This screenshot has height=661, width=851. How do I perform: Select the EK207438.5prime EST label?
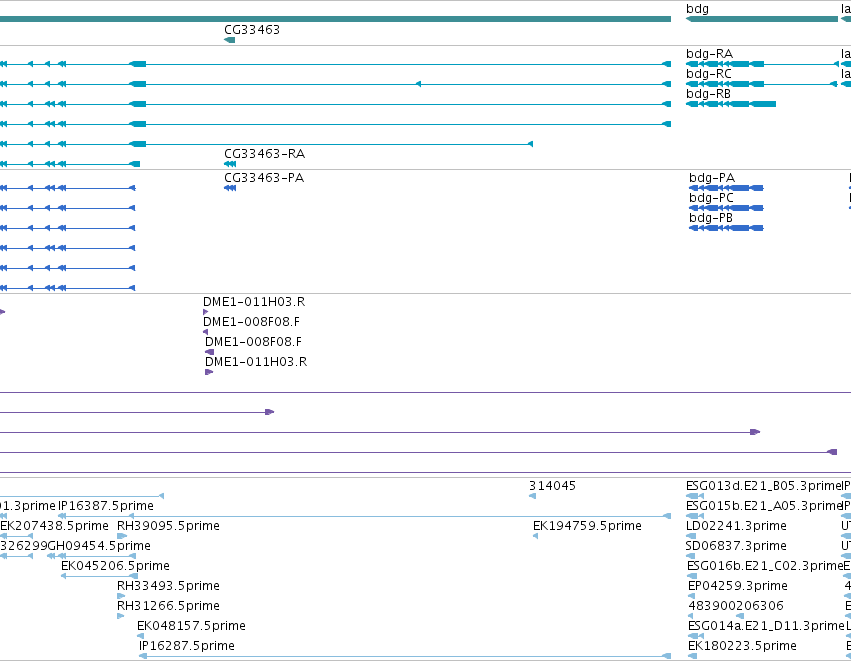(x=54, y=526)
